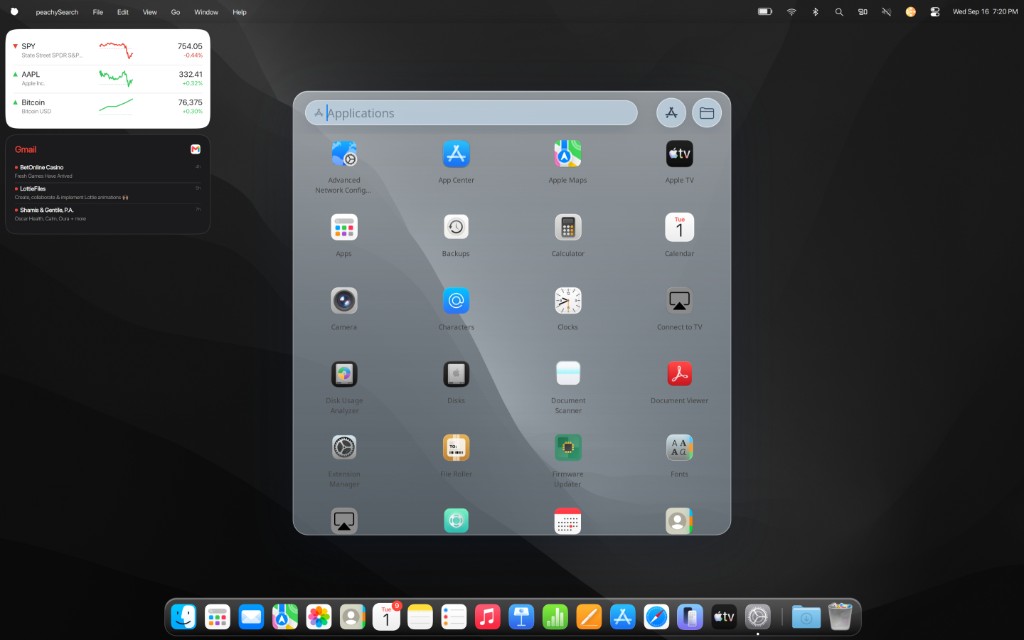1024x640 pixels.
Task: Launch Photos from the Dock
Action: 319,616
